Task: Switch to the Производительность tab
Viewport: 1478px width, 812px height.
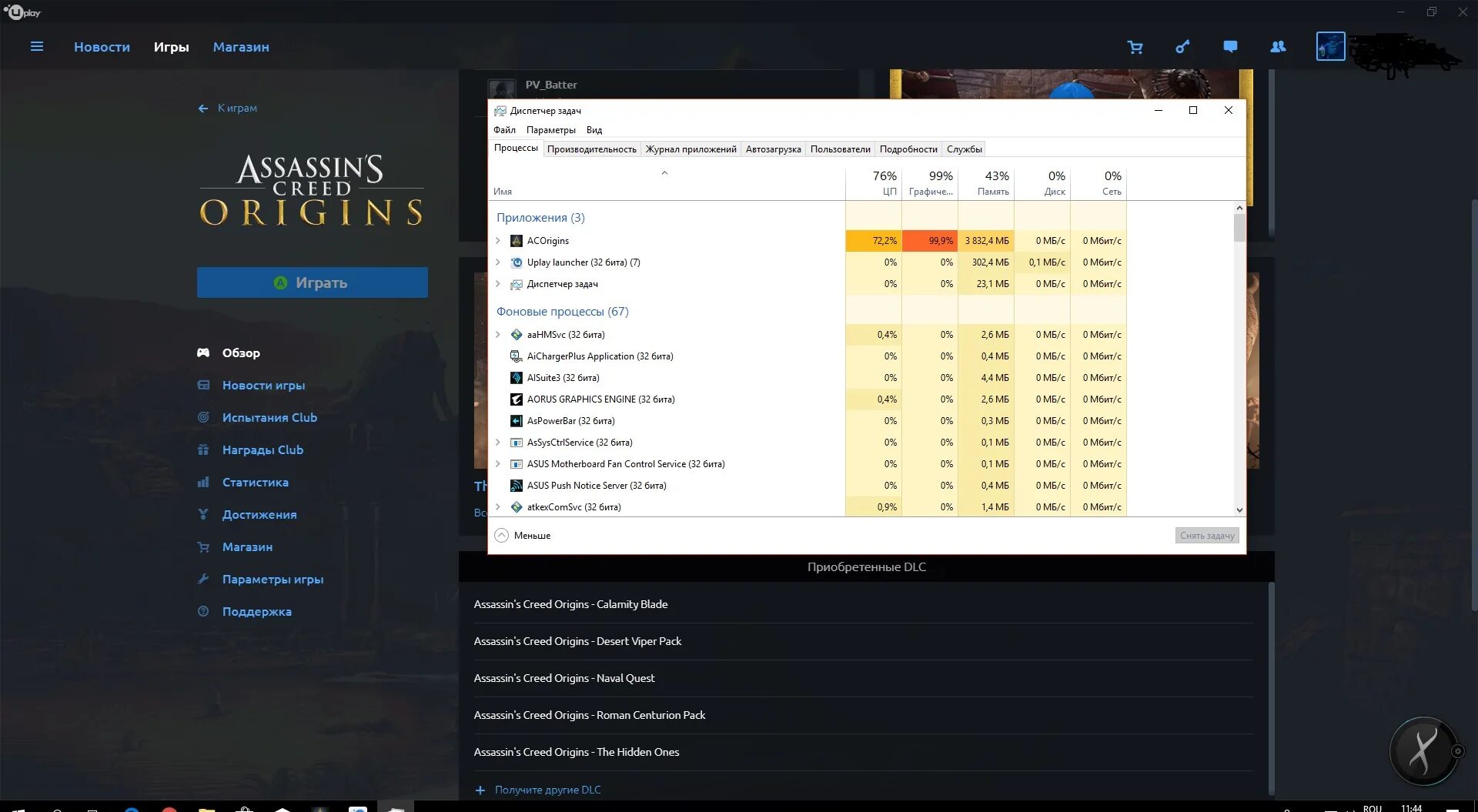Action: [592, 149]
